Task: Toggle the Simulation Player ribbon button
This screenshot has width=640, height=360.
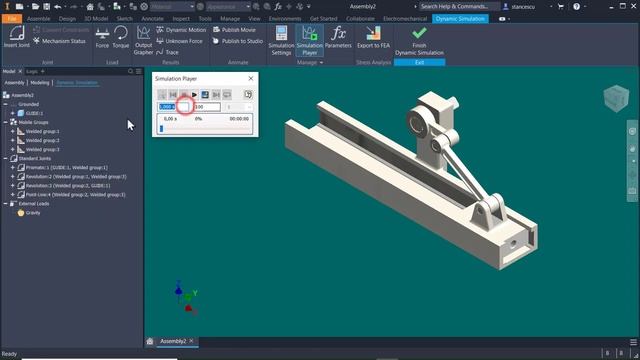Action: tap(309, 40)
